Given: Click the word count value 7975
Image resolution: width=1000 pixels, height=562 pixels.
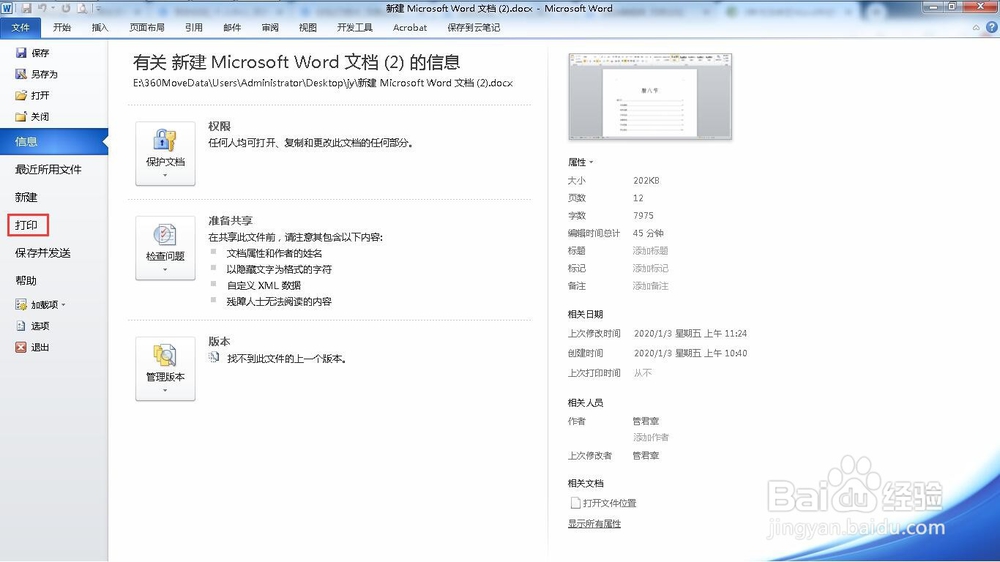Looking at the screenshot, I should [x=643, y=216].
